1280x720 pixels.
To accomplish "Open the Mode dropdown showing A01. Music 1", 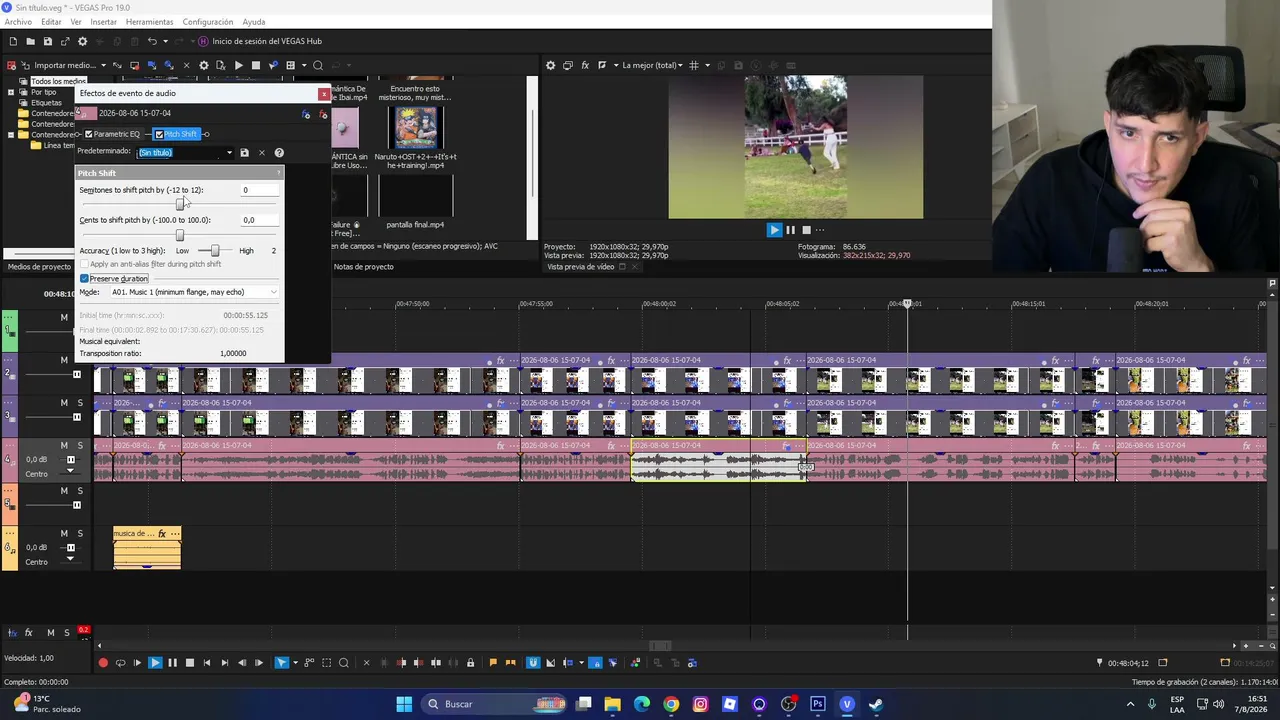I will (194, 292).
